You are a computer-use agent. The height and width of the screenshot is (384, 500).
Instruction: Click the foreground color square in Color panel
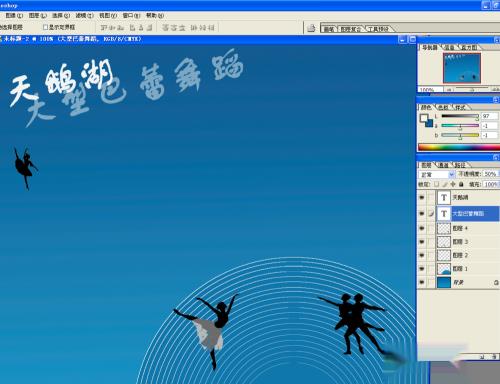tap(424, 118)
